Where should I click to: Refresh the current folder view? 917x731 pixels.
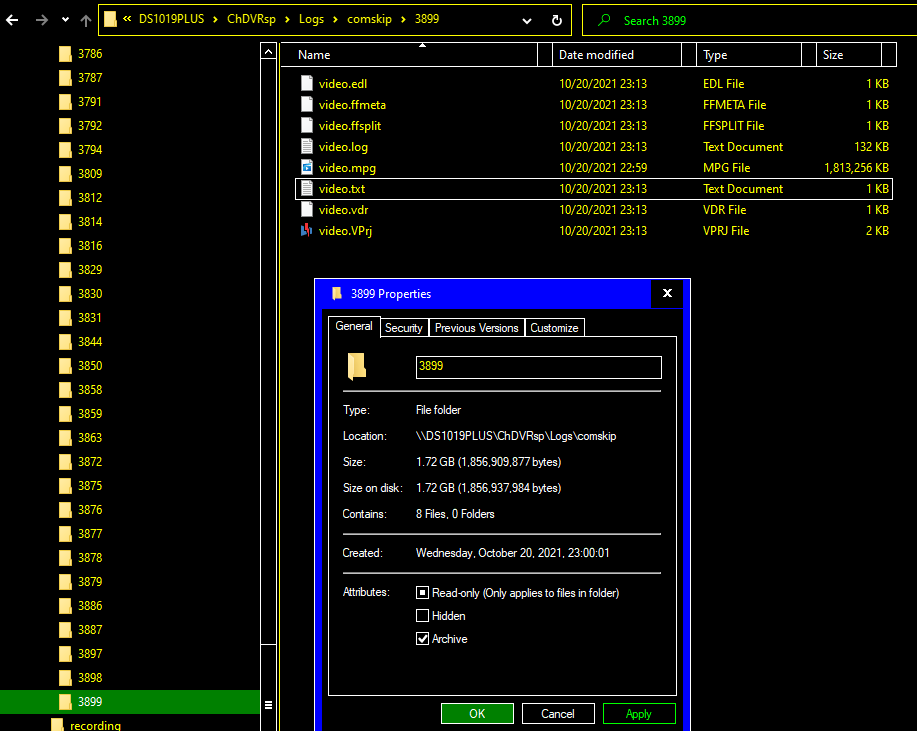point(556,20)
